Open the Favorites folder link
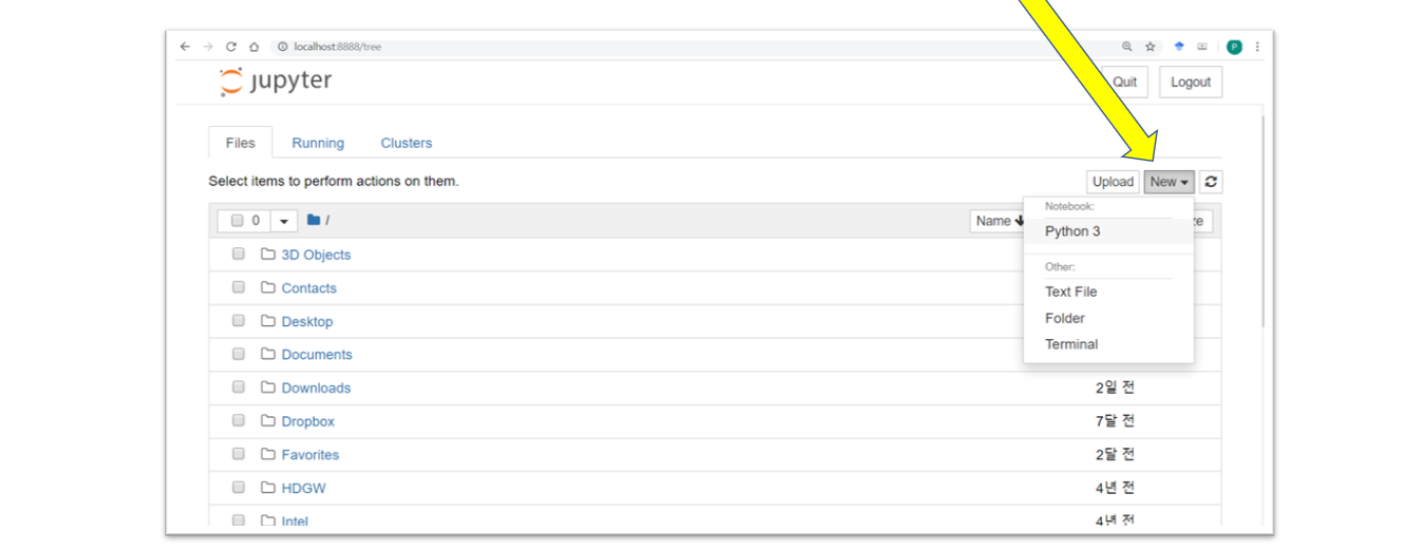This screenshot has width=1410, height=557. [310, 454]
